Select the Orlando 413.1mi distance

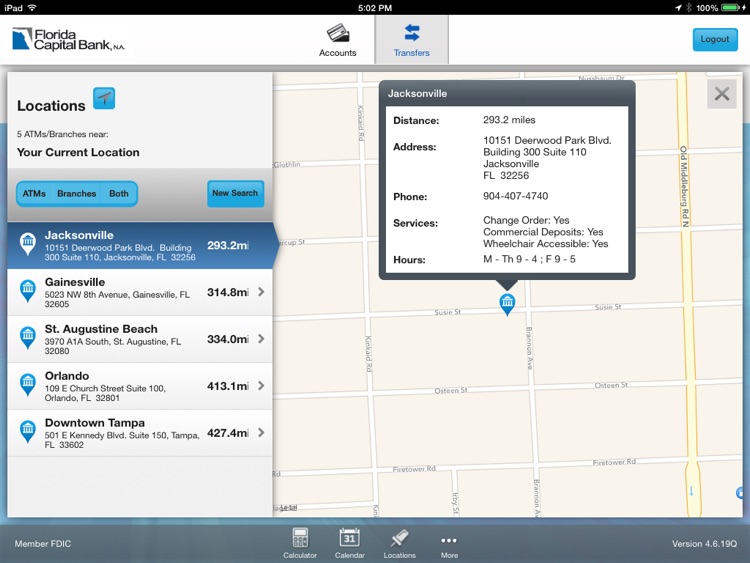click(228, 386)
